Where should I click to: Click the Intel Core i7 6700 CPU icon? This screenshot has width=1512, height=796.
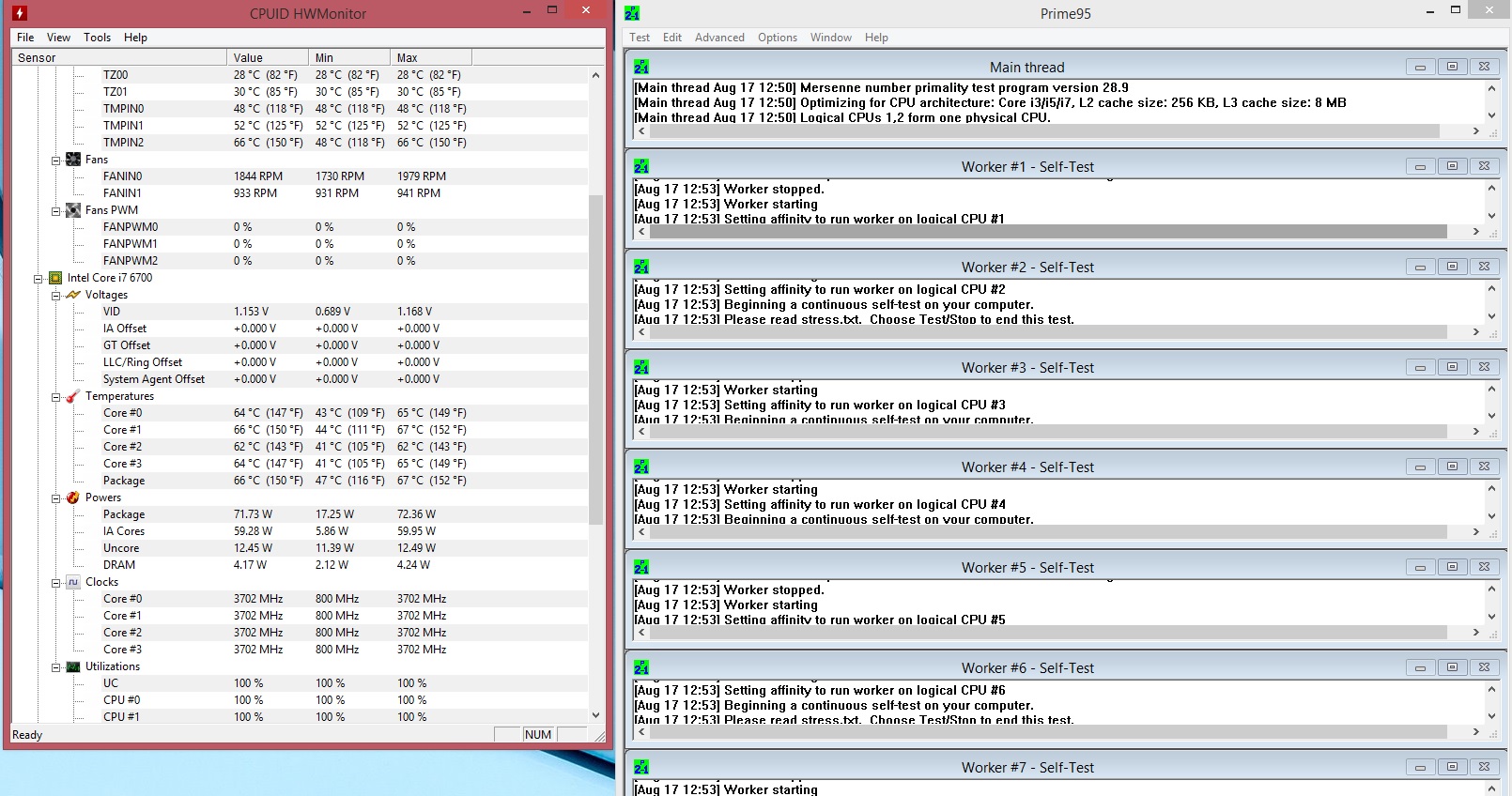(x=55, y=278)
